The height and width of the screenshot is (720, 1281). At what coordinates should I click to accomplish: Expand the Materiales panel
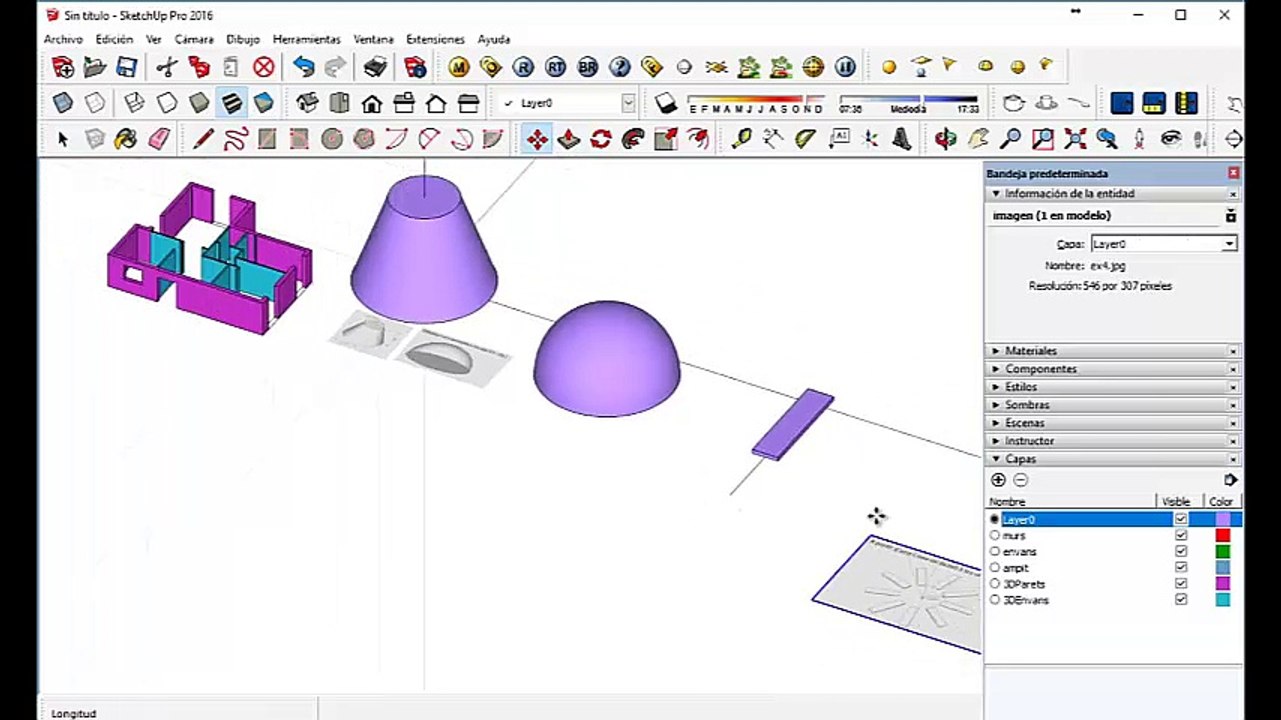[1112, 351]
